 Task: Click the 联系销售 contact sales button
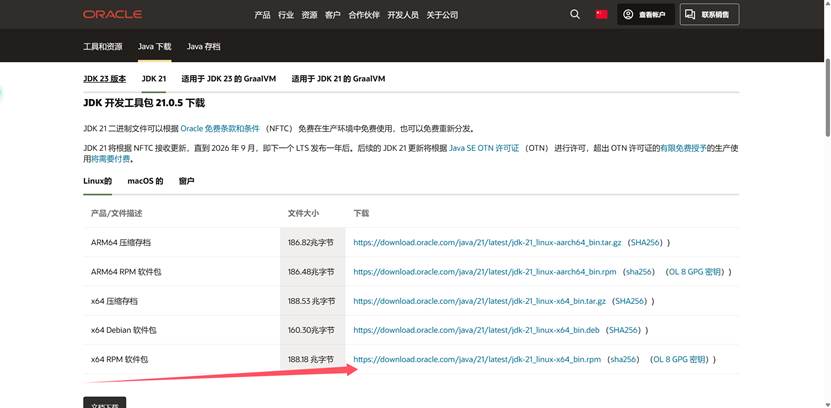[x=709, y=14]
